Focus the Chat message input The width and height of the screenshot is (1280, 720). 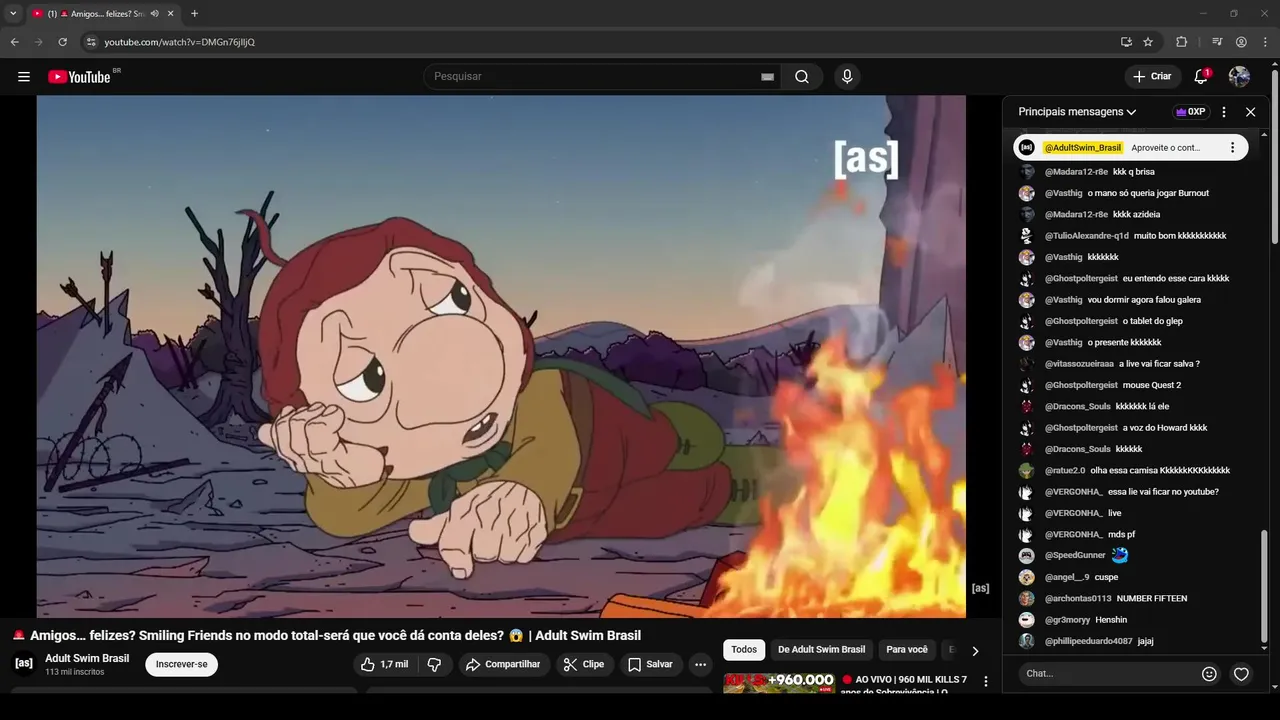(x=1110, y=674)
